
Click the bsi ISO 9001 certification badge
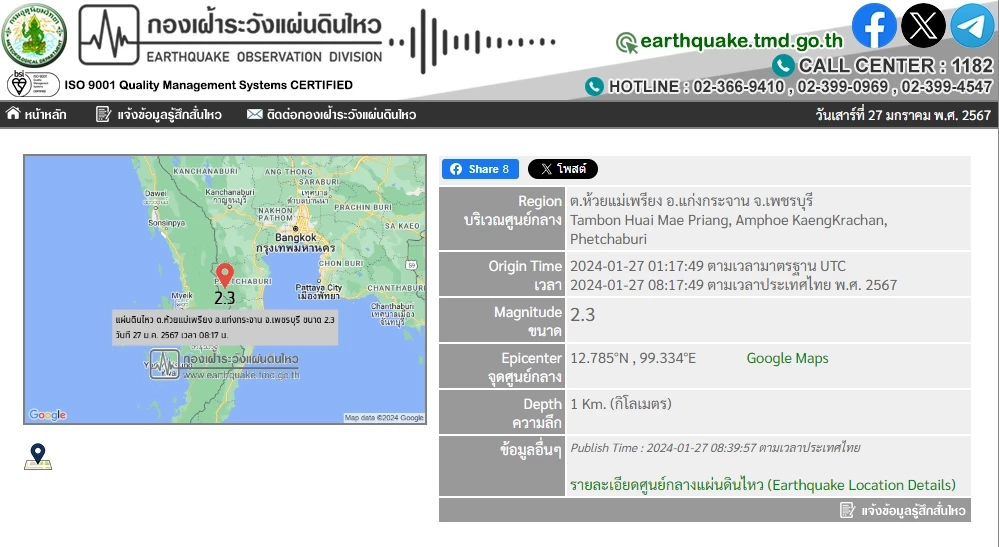coord(33,83)
